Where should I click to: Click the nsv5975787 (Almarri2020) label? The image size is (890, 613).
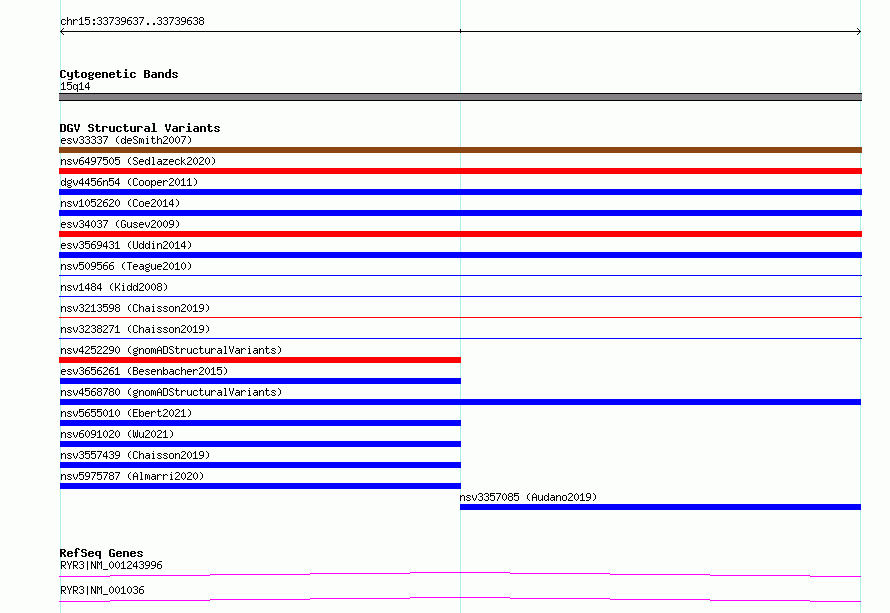pyautogui.click(x=132, y=476)
